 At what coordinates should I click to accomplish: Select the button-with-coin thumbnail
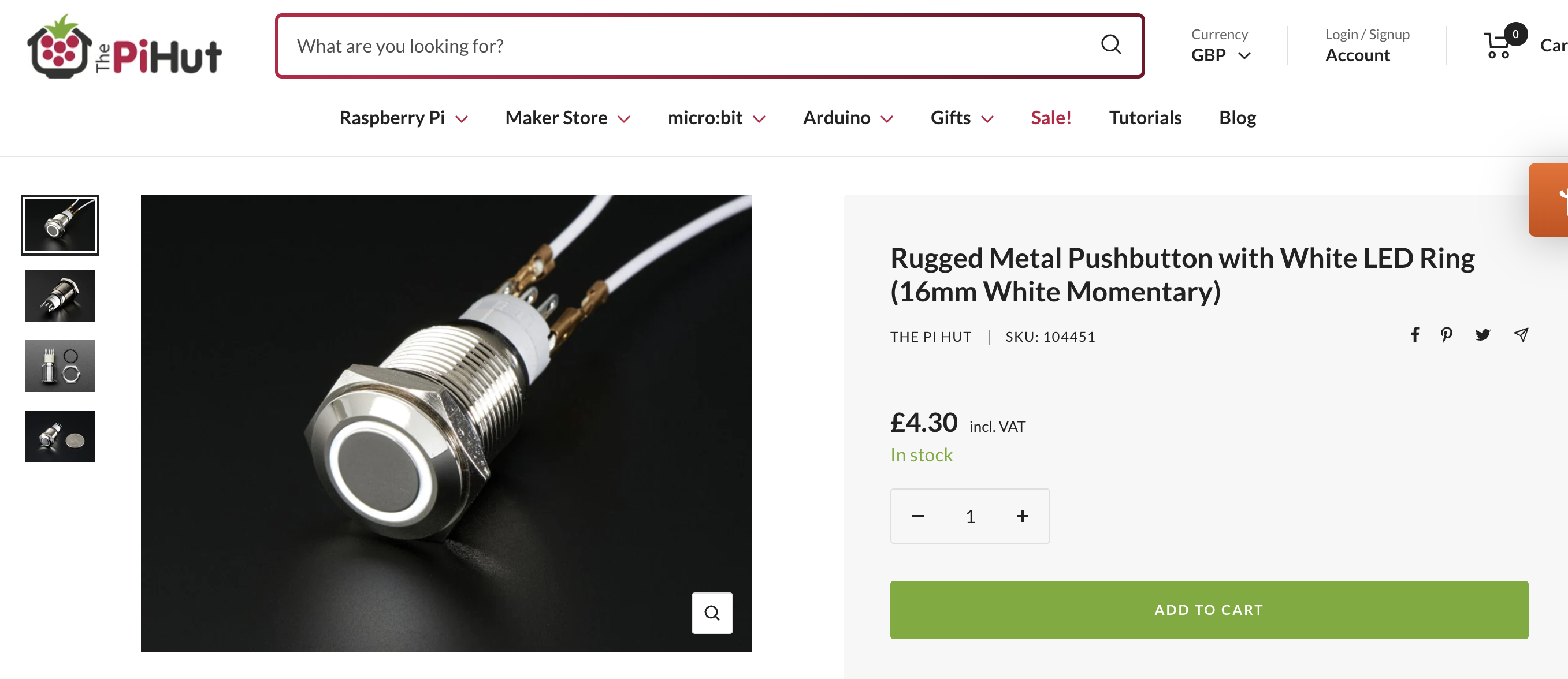60,436
